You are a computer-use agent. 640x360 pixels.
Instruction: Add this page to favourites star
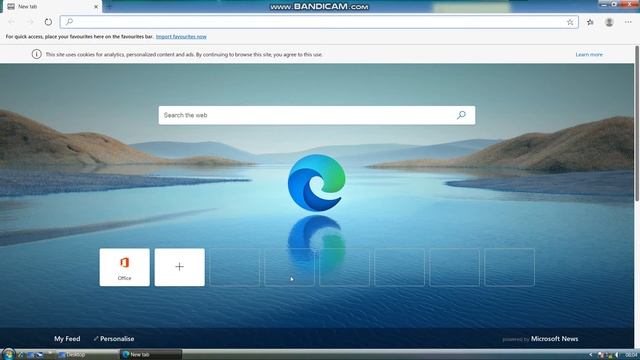[570, 22]
